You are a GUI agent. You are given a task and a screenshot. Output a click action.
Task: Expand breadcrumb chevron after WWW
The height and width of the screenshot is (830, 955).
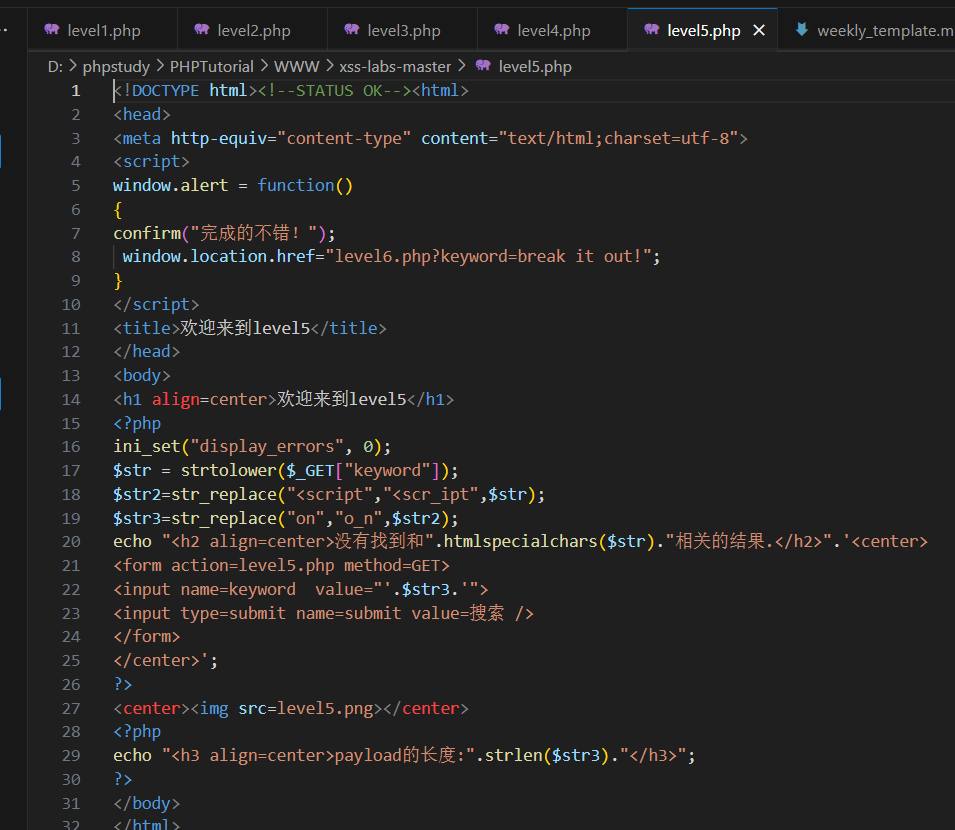pyautogui.click(x=329, y=66)
